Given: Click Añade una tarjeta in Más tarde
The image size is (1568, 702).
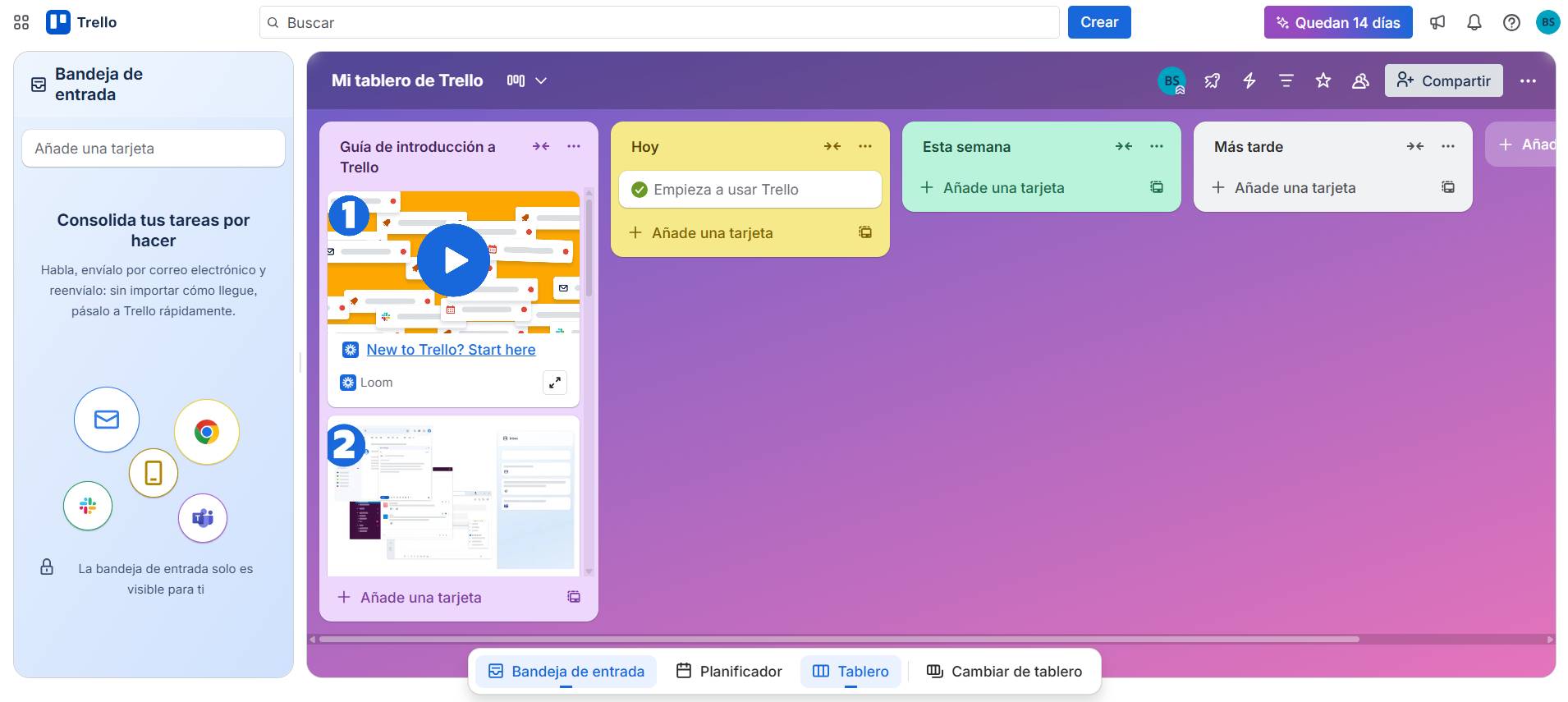Looking at the screenshot, I should click(x=1295, y=188).
